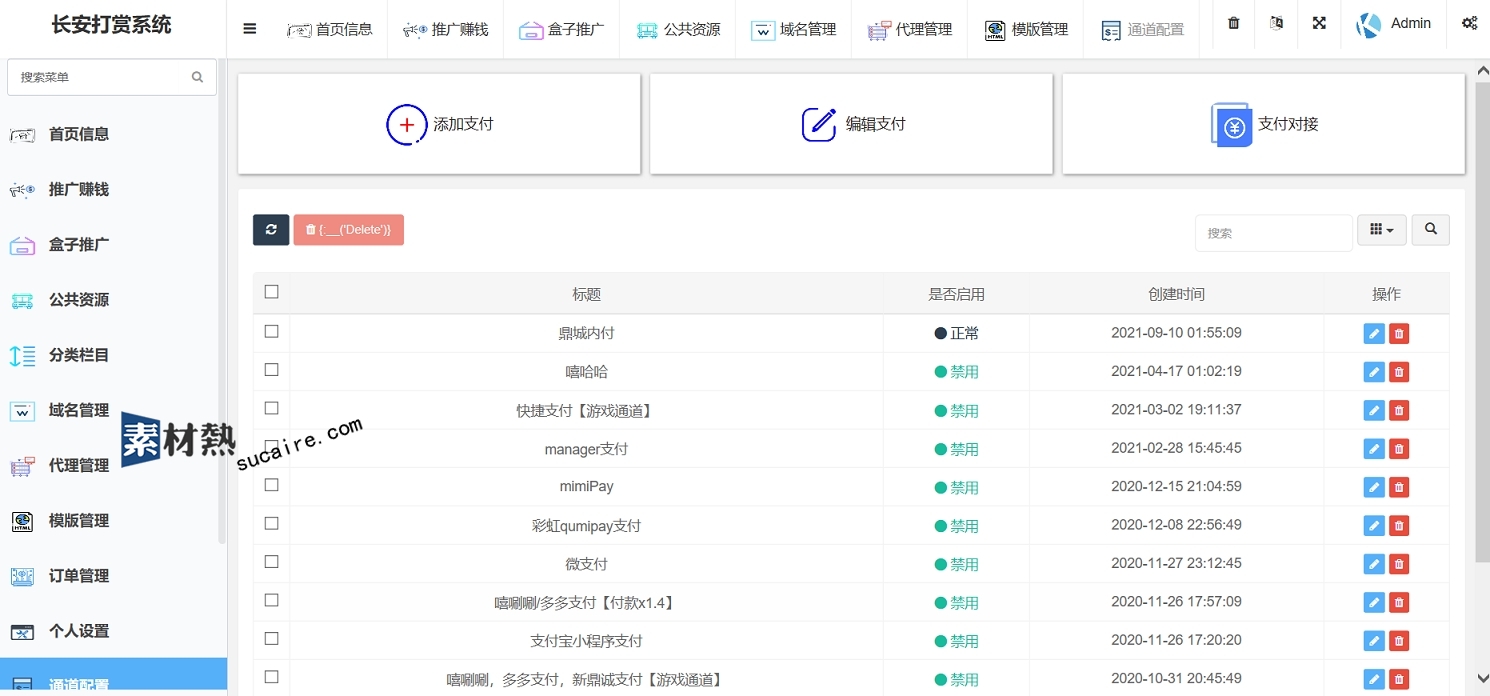Image resolution: width=1490 pixels, height=696 pixels.
Task: Go to 模版管理 in sidebar
Action: (79, 521)
